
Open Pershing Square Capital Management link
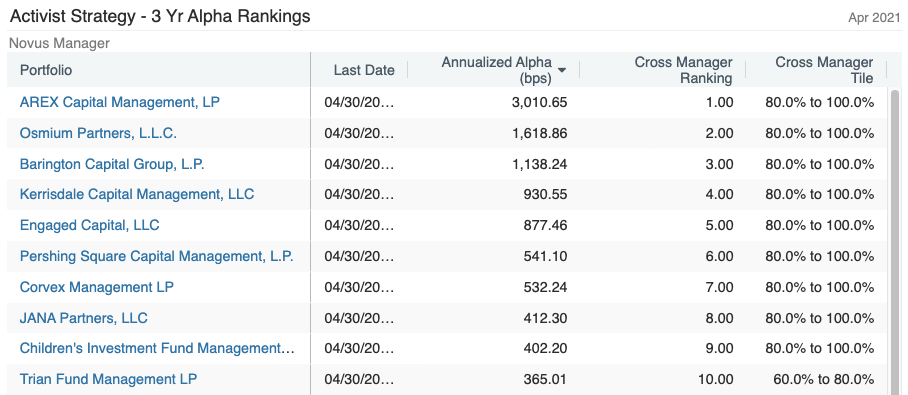[x=156, y=256]
